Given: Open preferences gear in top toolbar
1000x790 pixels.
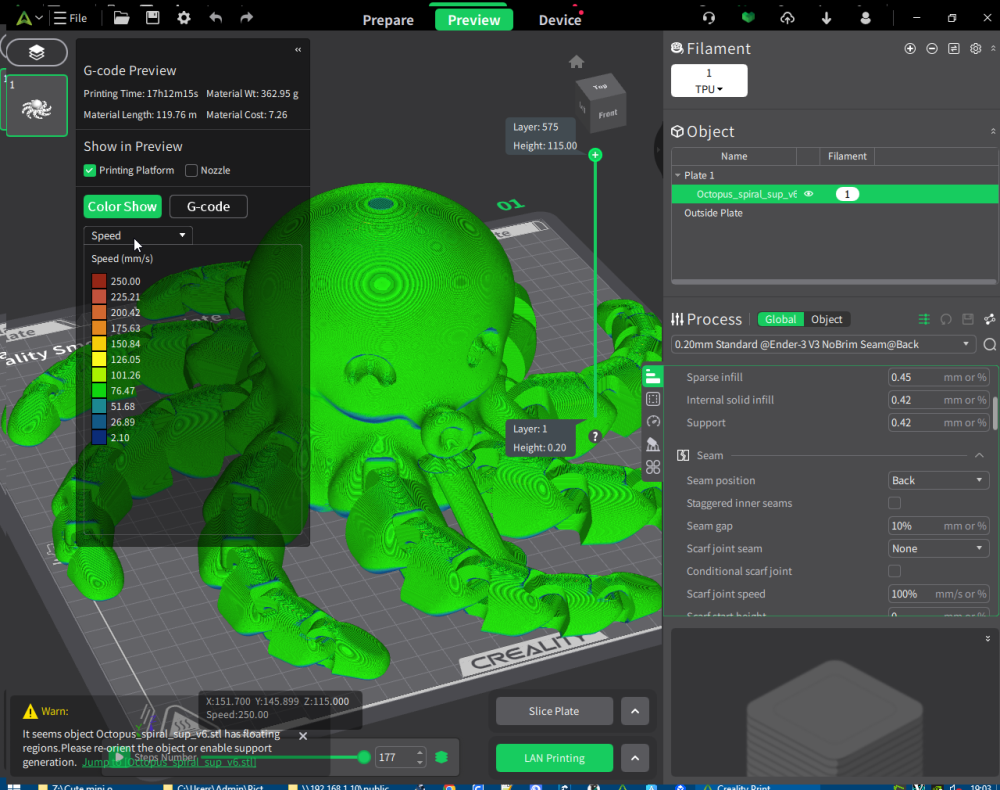Looking at the screenshot, I should click(x=184, y=18).
